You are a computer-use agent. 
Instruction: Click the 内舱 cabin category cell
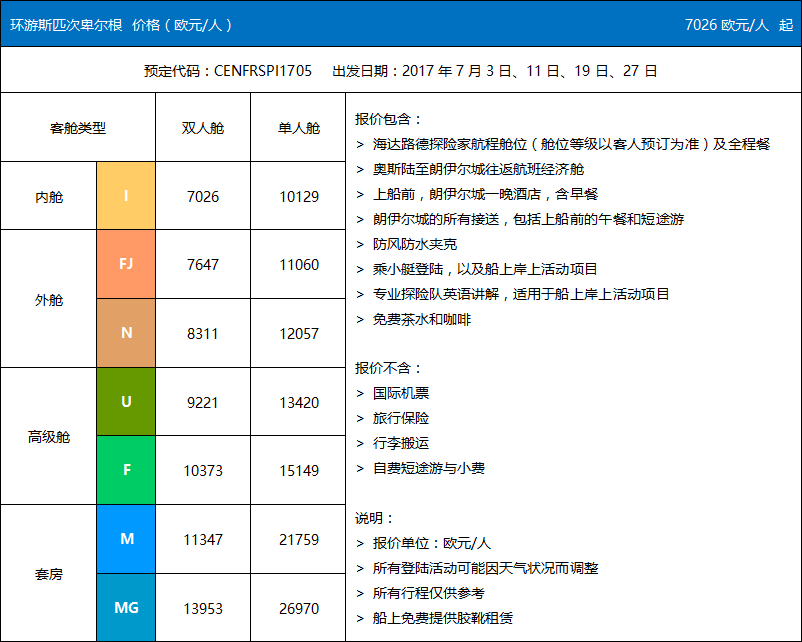tap(49, 197)
